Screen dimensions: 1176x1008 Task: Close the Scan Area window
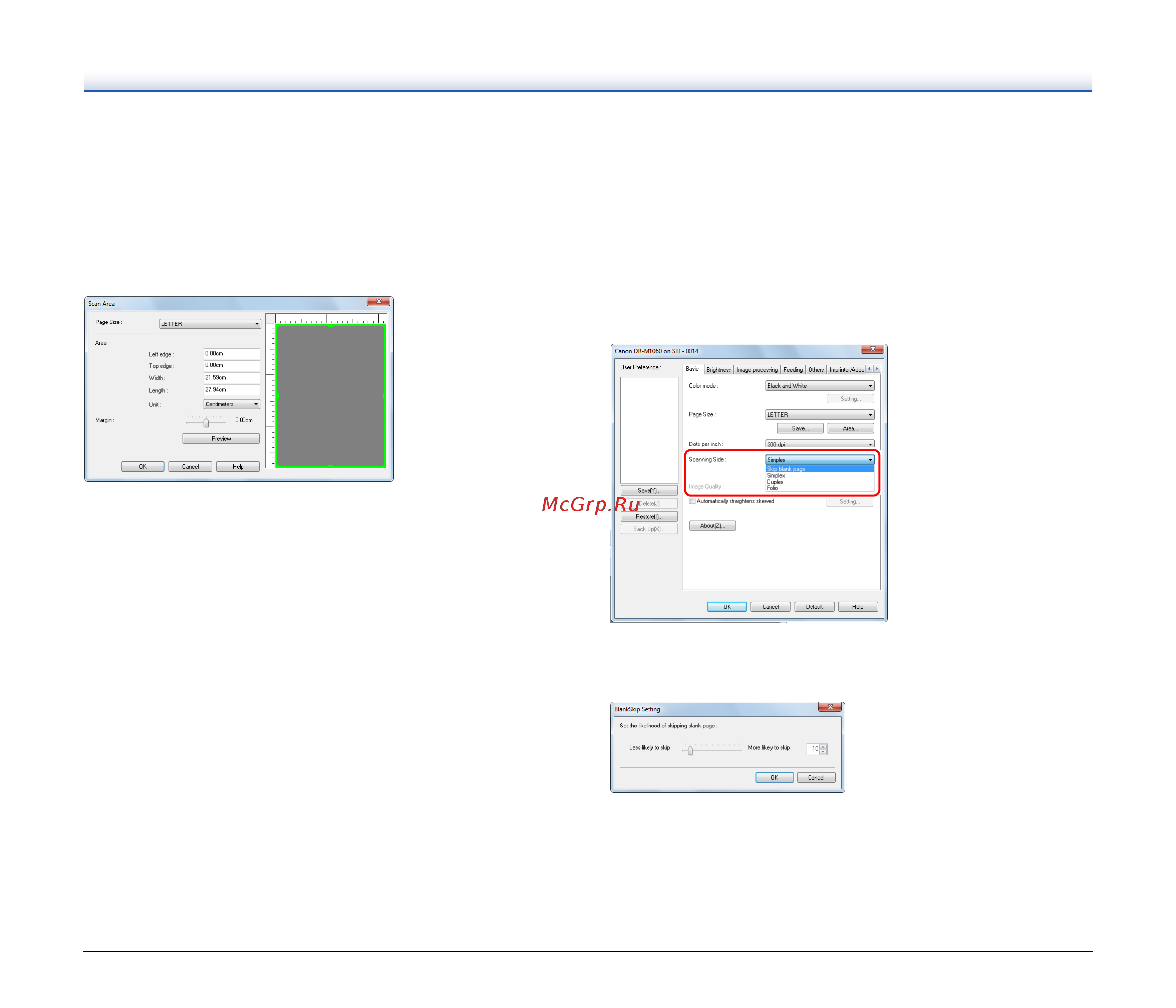coord(378,301)
